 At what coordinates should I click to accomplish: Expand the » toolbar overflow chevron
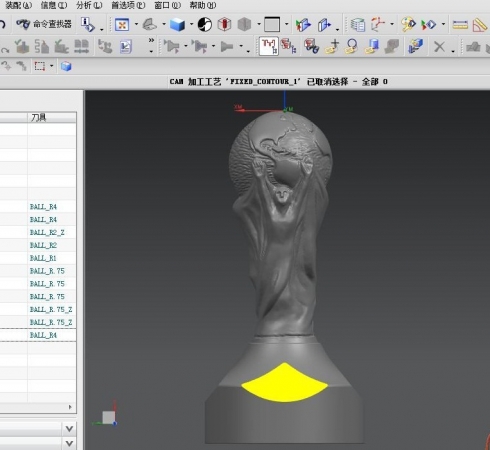[151, 40]
